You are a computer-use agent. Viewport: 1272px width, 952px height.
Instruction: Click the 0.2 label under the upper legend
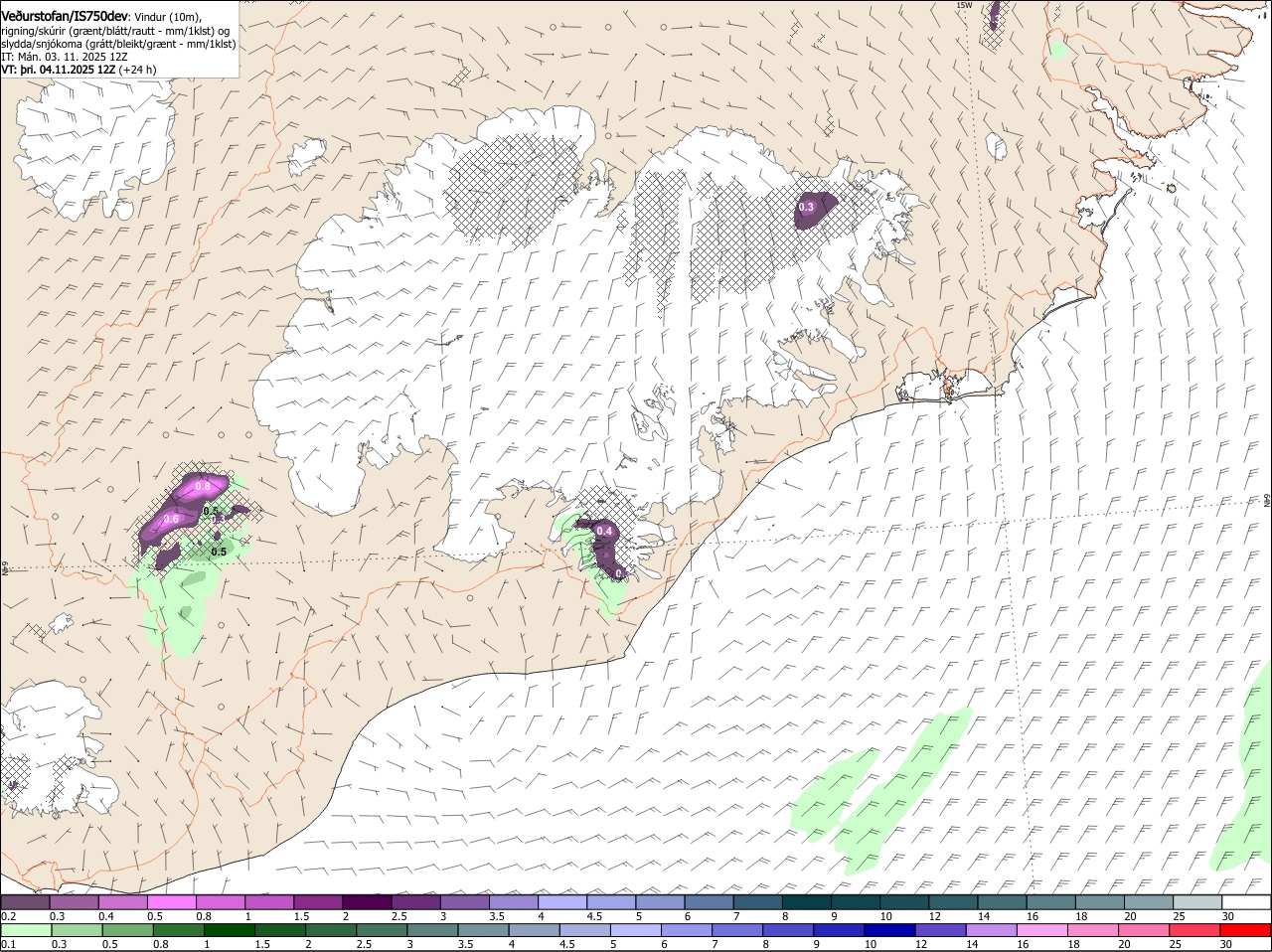click(8, 916)
